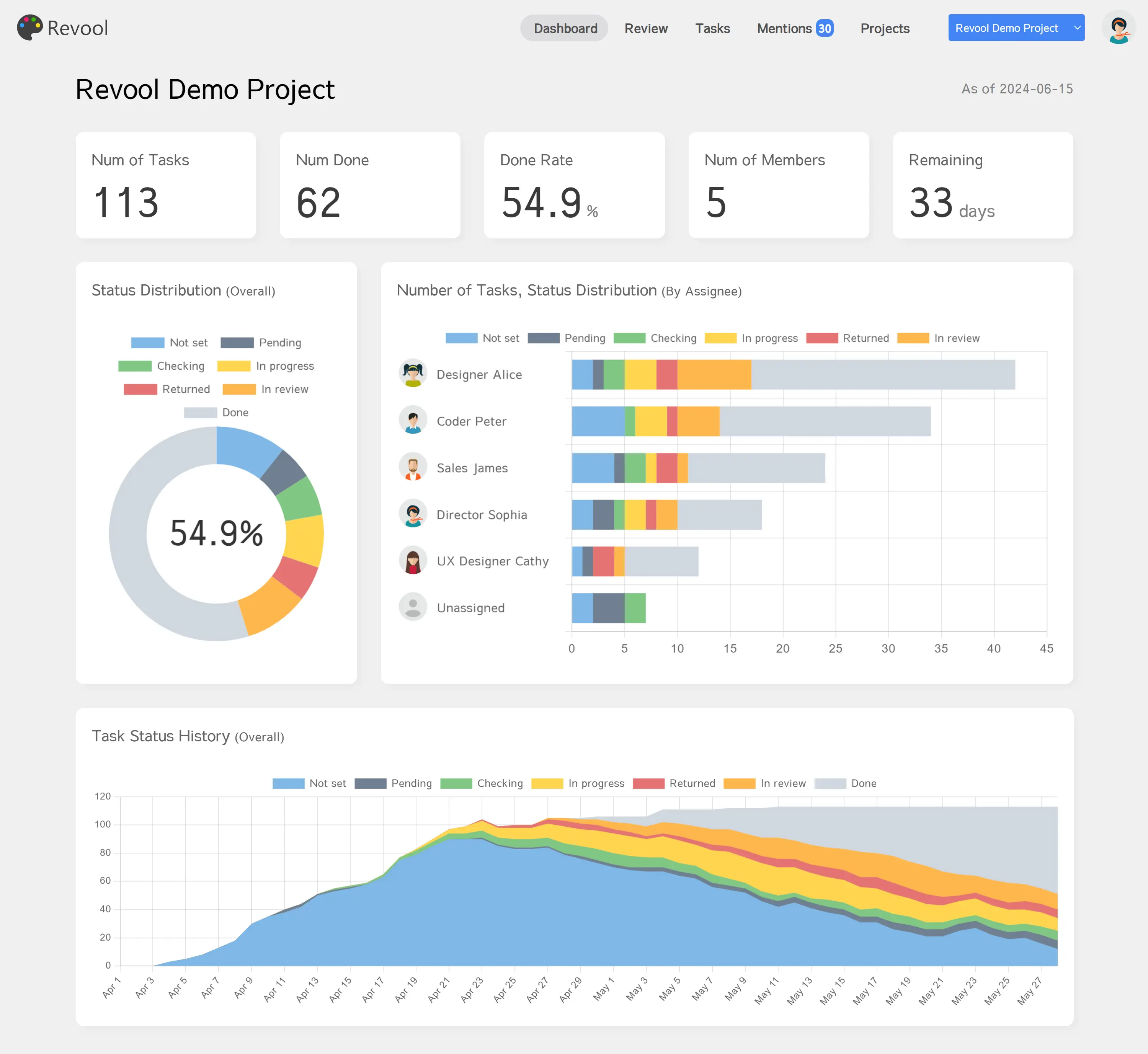Toggle In review in the By Assignee legend
1148x1054 pixels.
[x=938, y=338]
